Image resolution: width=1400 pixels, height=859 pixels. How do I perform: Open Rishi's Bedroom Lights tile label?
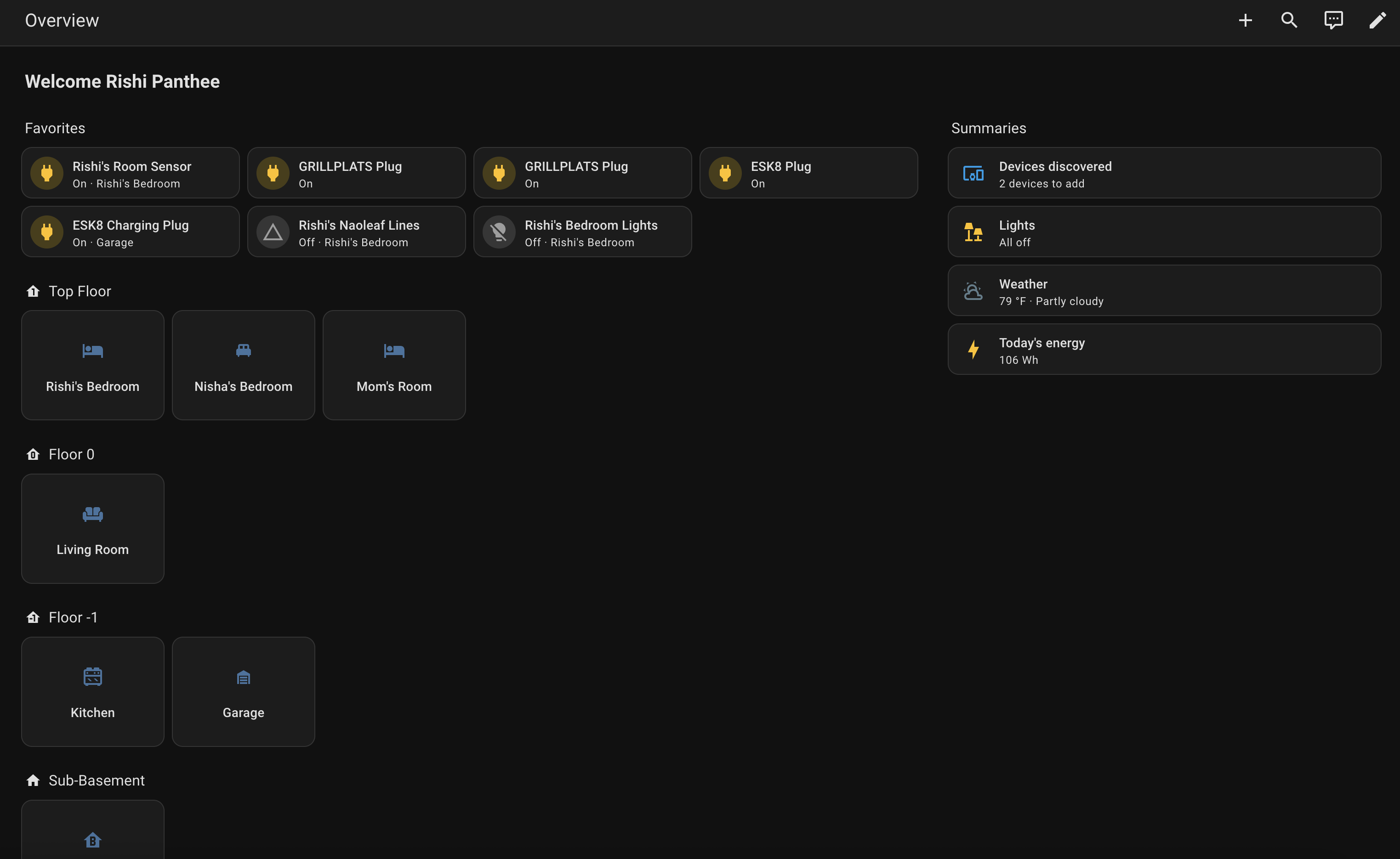tap(591, 225)
